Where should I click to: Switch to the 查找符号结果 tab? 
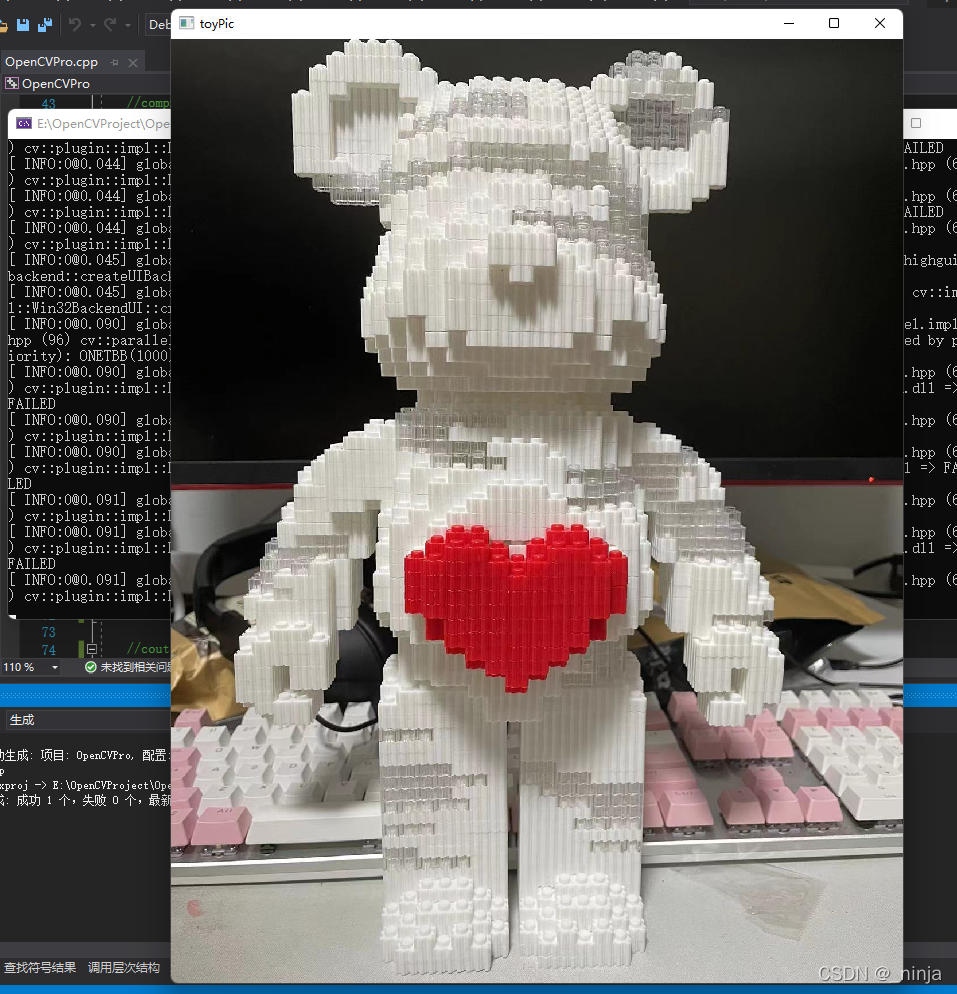tap(40, 967)
